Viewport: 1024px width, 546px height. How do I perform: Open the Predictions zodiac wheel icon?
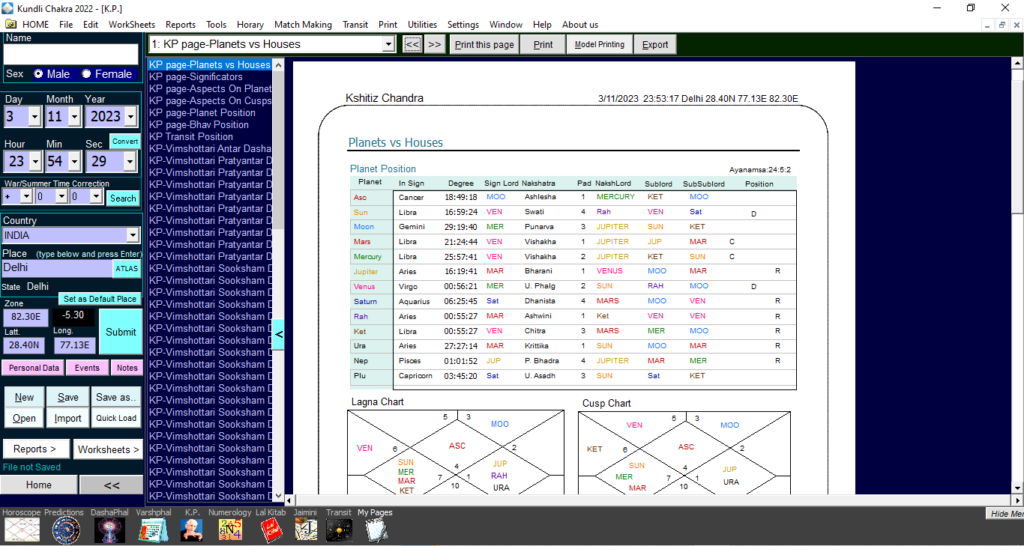(x=66, y=530)
